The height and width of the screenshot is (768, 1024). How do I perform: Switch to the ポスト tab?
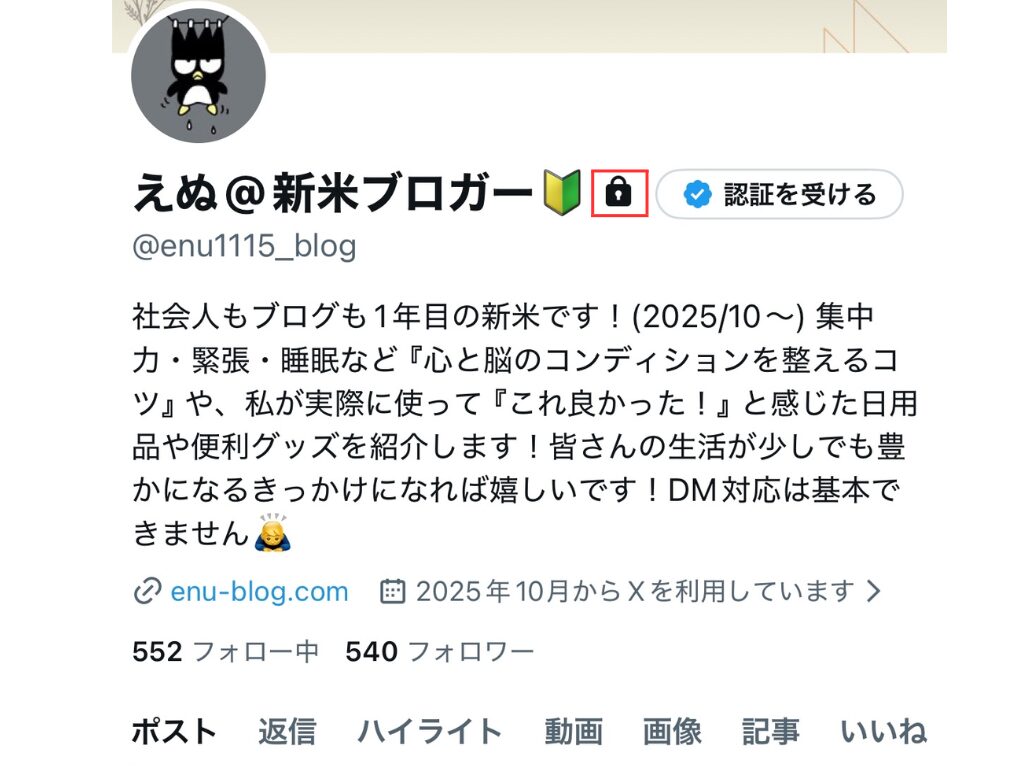pos(174,731)
